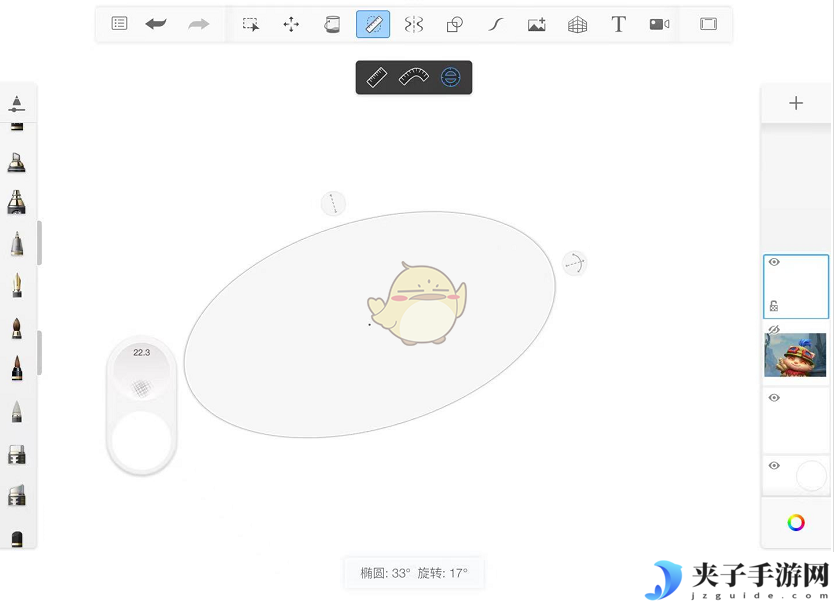Pick the chisel-tip marker brush
This screenshot has height=608, width=834.
(16, 162)
